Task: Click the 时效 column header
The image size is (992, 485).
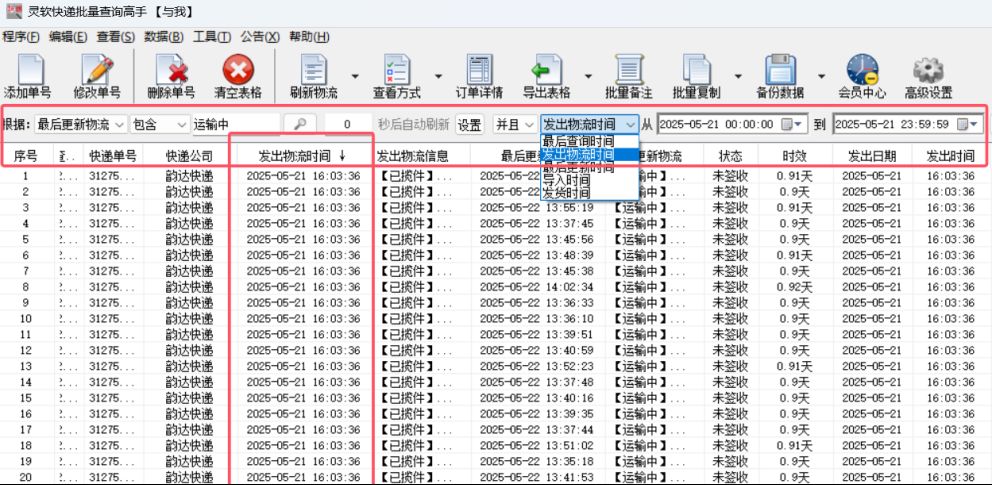Action: pos(794,156)
